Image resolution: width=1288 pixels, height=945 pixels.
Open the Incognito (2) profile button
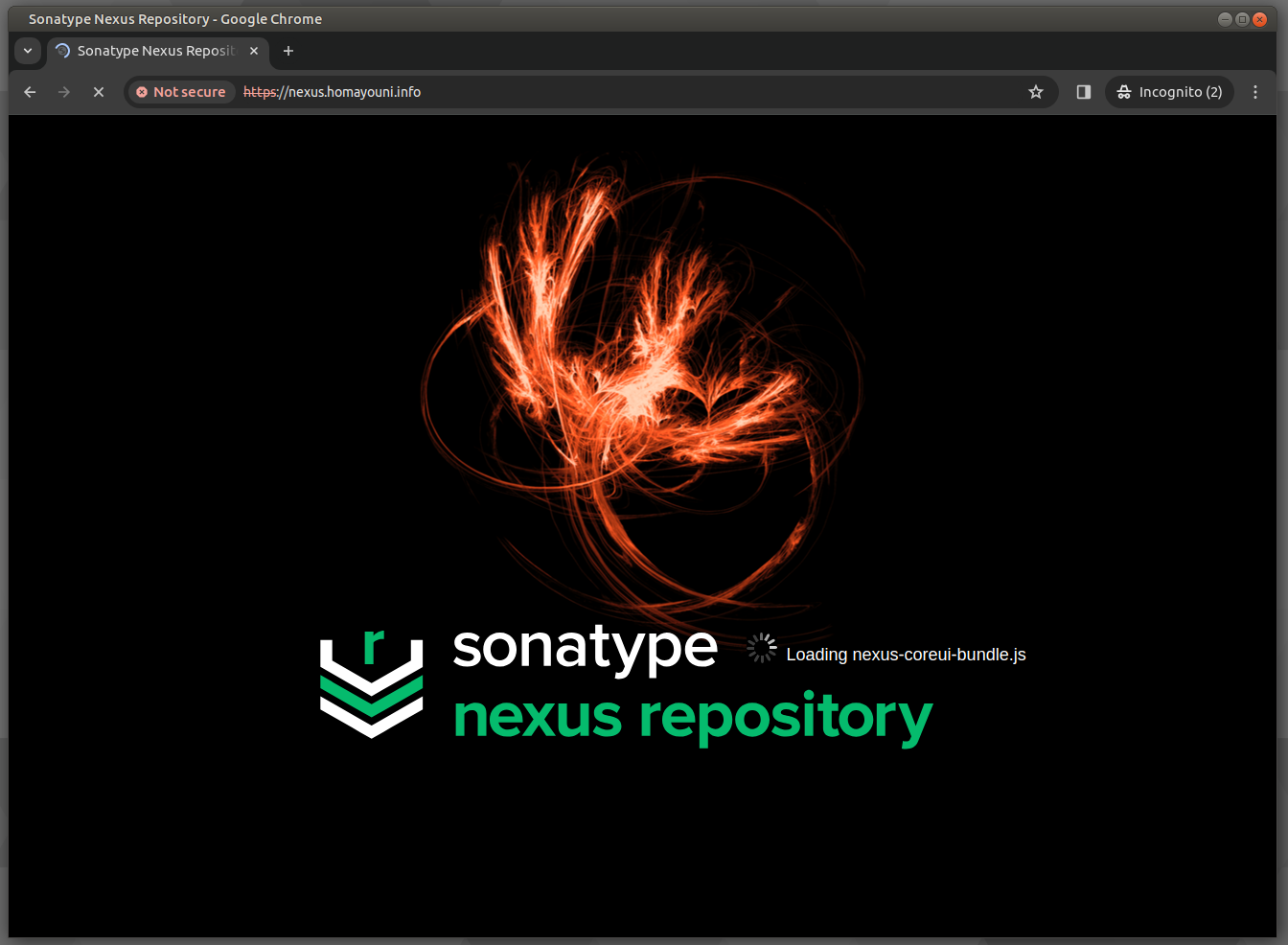[1170, 92]
